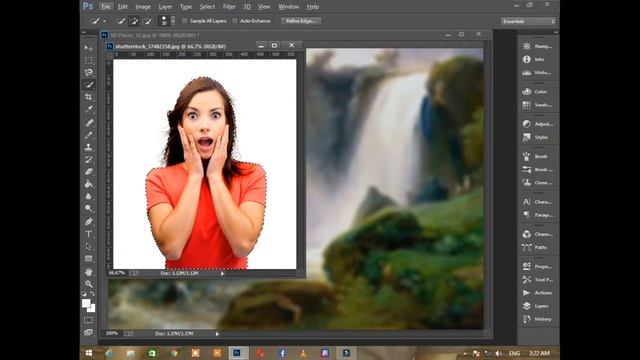Open the Adjustments panel
The height and width of the screenshot is (360, 640).
(x=538, y=124)
